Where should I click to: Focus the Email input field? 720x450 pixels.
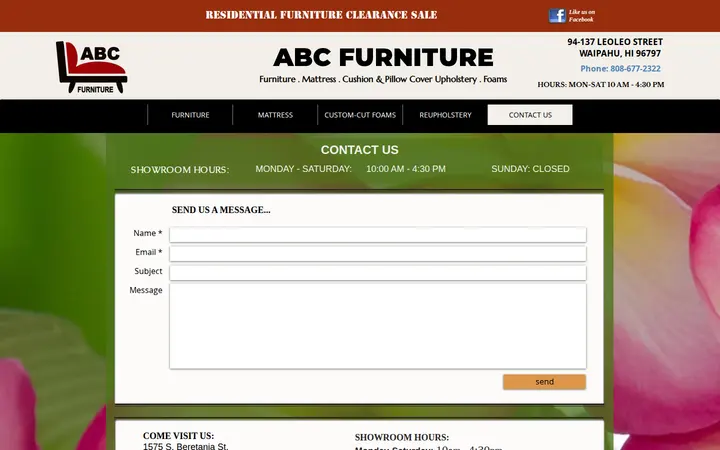377,253
